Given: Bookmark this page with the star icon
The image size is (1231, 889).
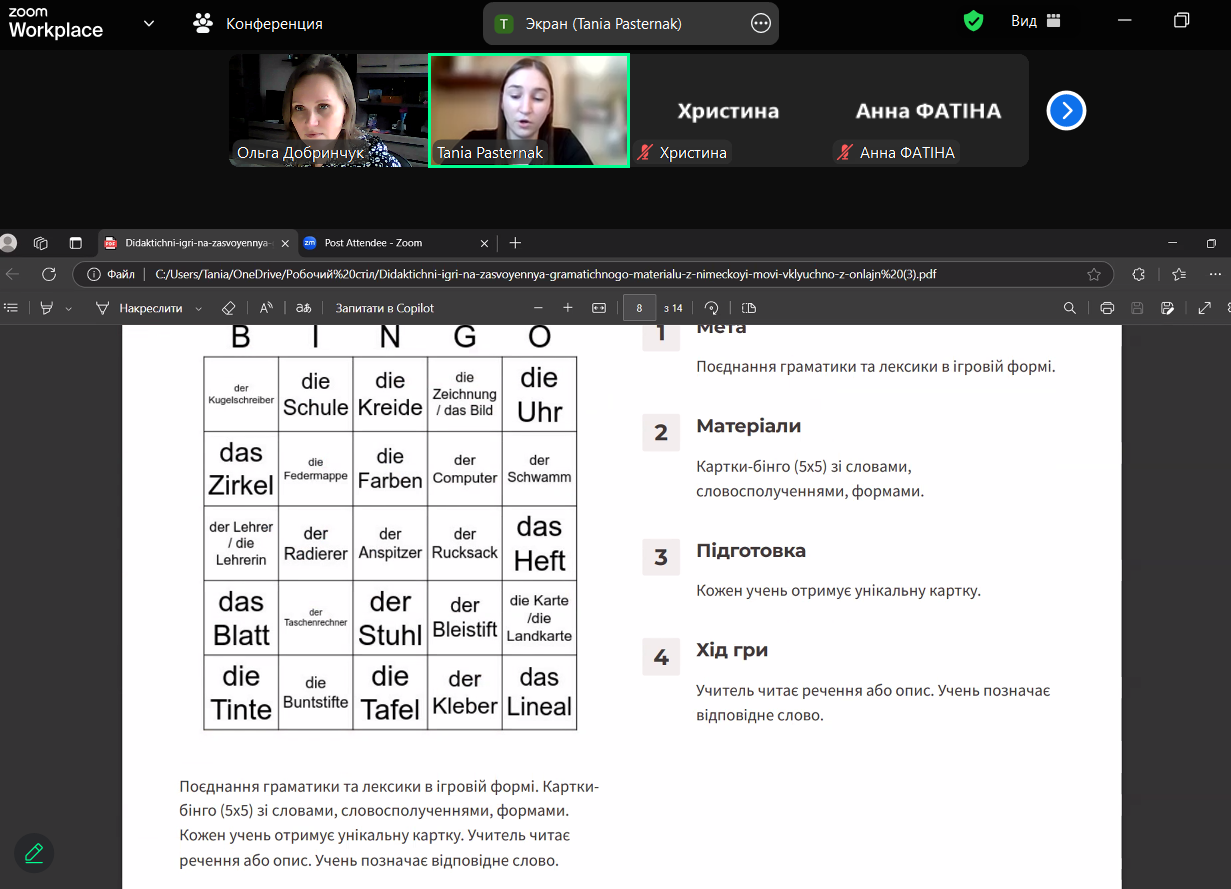Looking at the screenshot, I should coord(1094,274).
